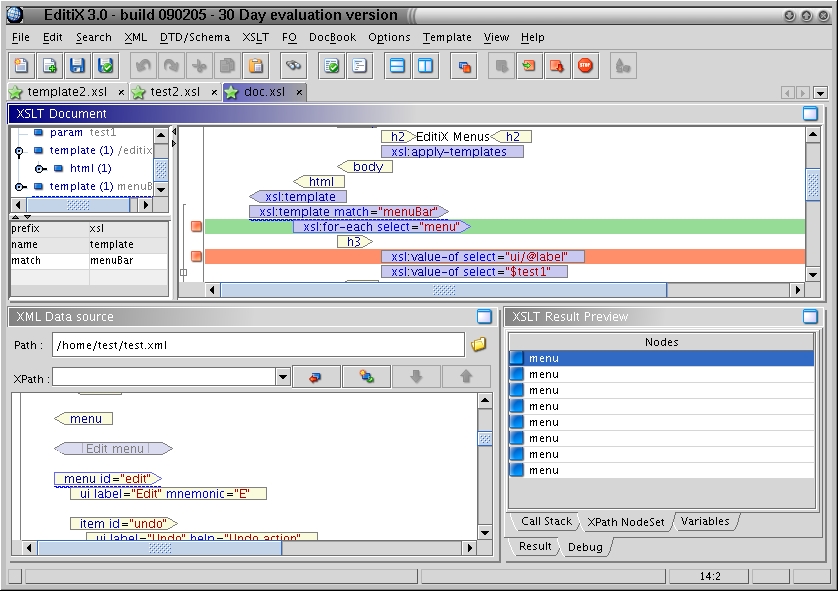Click XPath down arrow button
This screenshot has height=591, width=838.
click(x=416, y=377)
